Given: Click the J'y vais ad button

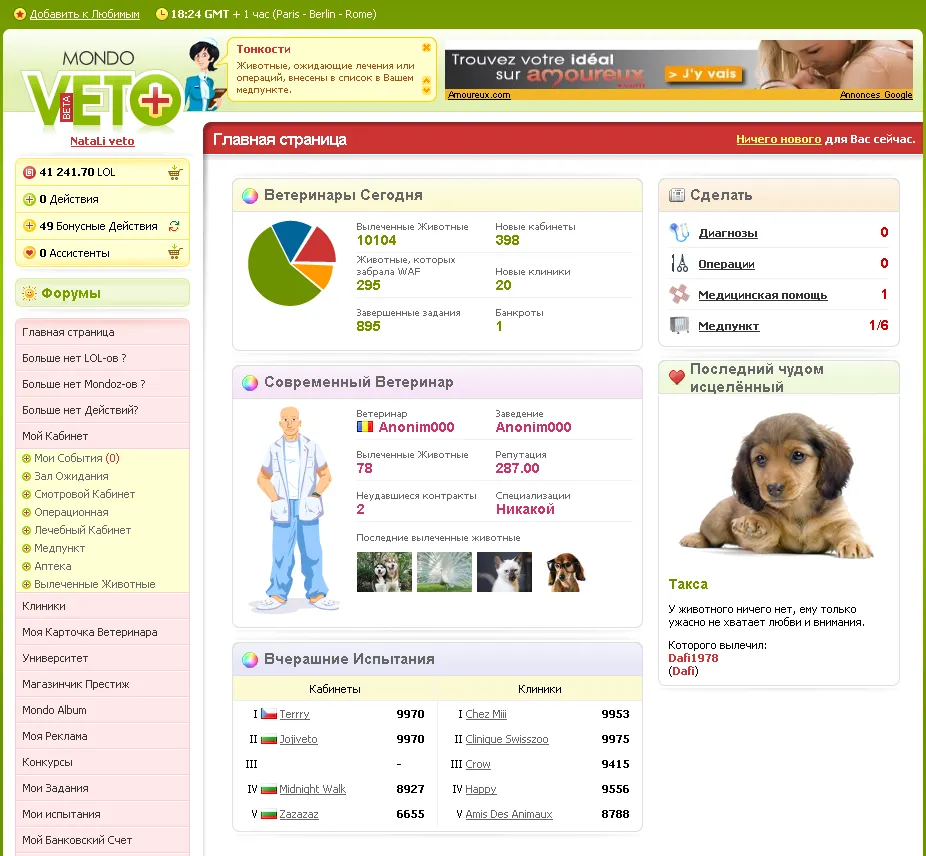Looking at the screenshot, I should pyautogui.click(x=703, y=74).
